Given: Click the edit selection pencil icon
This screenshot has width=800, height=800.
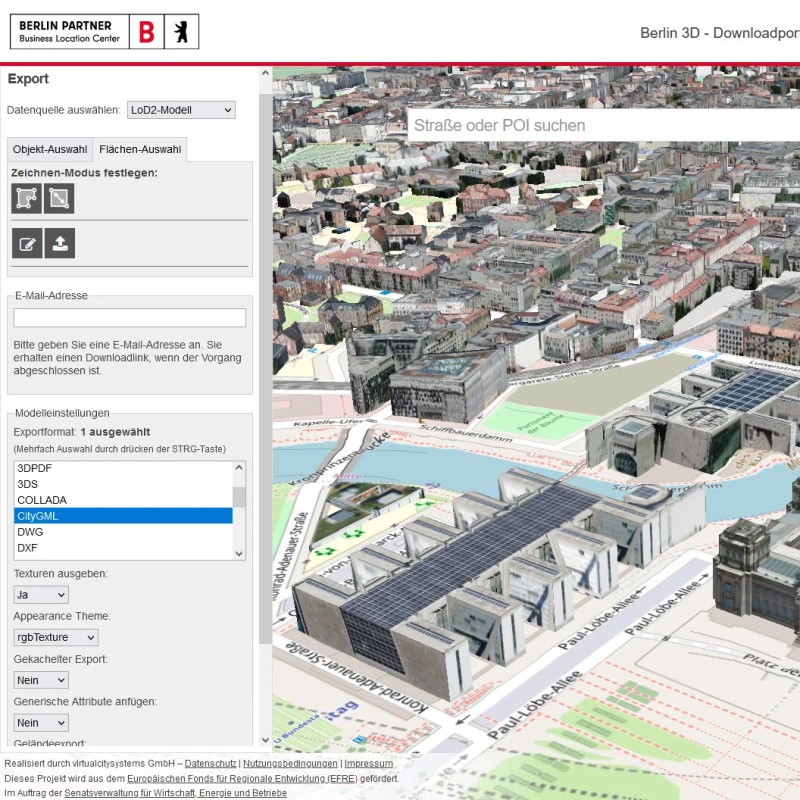Looking at the screenshot, I should pyautogui.click(x=27, y=243).
